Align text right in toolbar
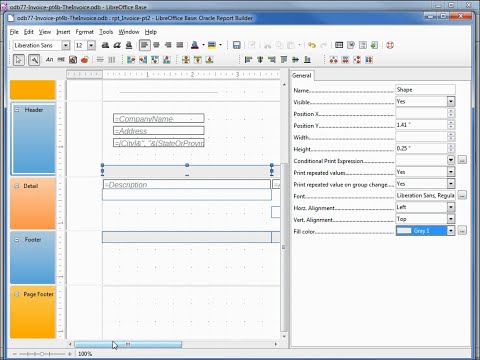 [168, 45]
